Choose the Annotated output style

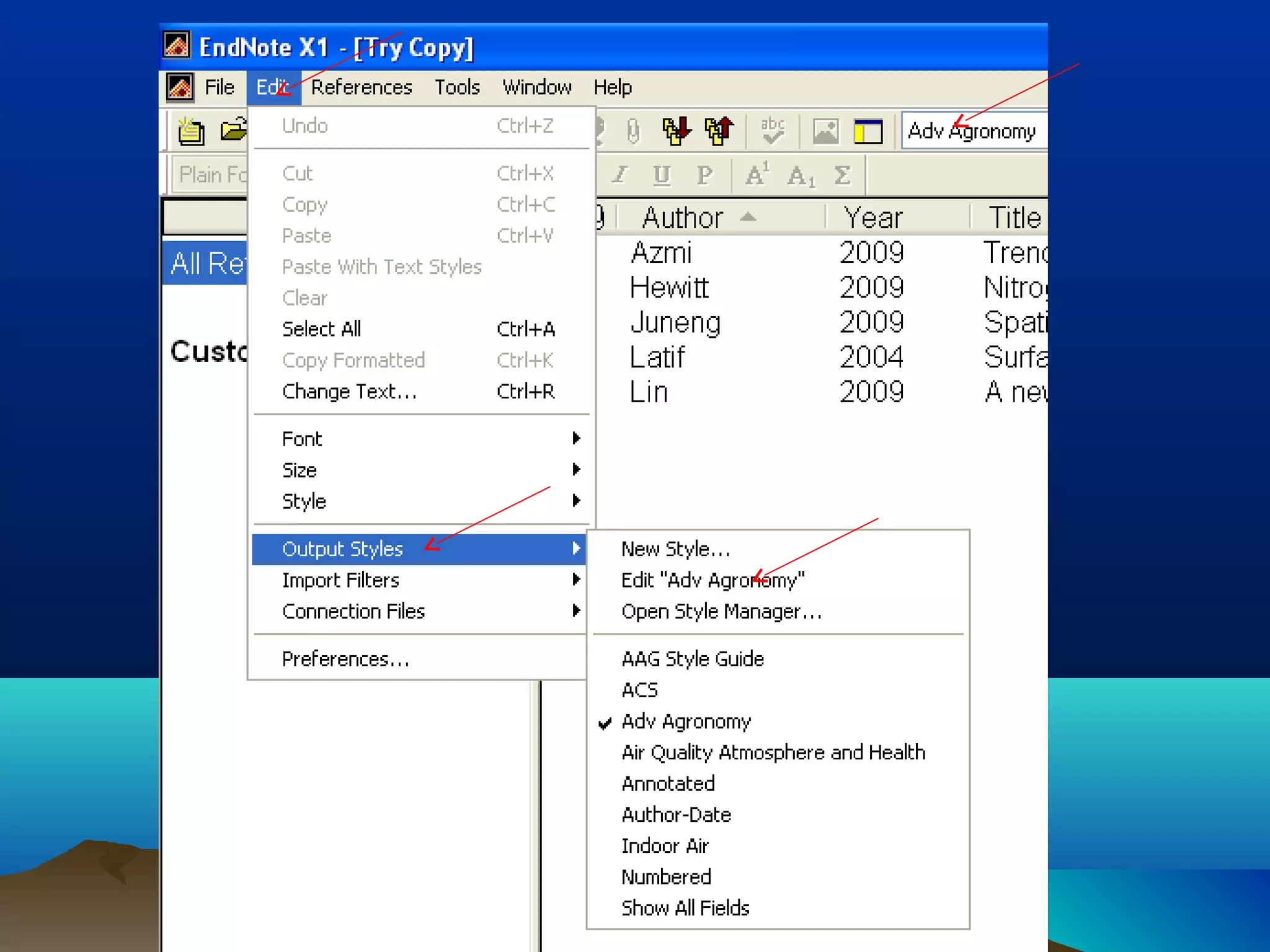click(x=668, y=783)
